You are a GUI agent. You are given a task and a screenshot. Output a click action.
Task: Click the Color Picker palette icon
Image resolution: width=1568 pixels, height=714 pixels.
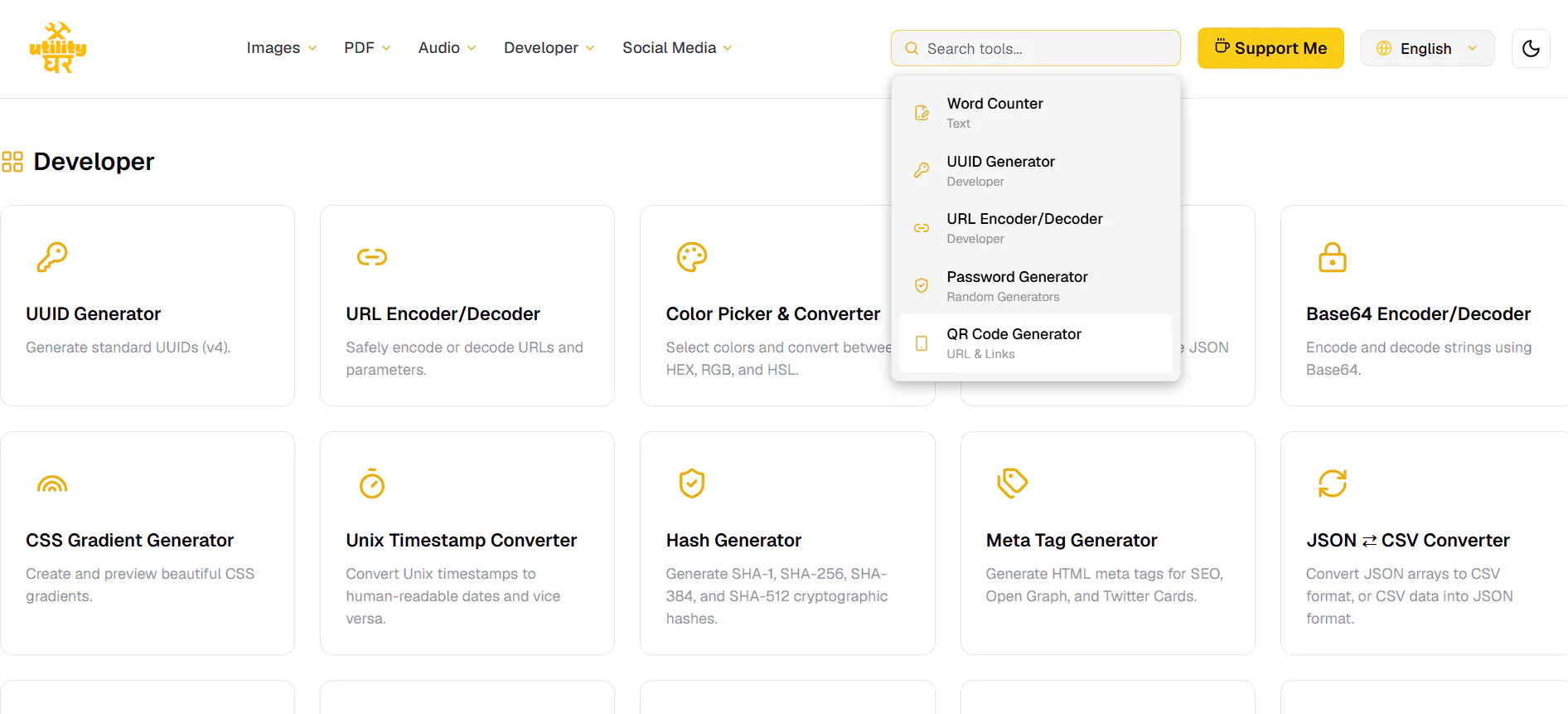(692, 257)
